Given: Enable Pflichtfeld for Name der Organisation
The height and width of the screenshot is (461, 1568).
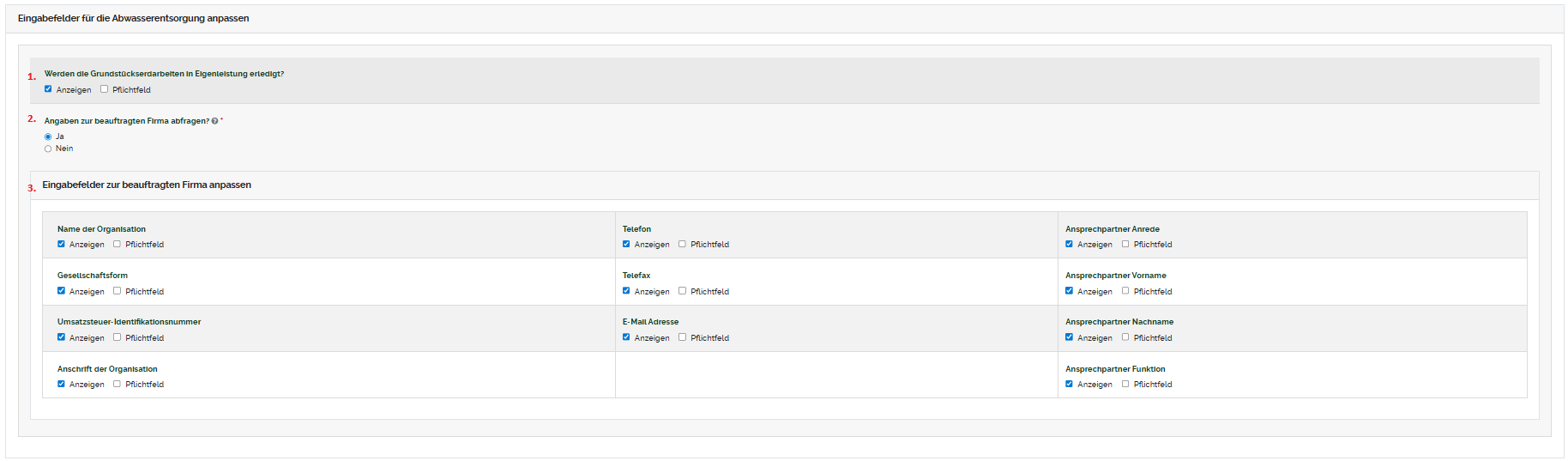Looking at the screenshot, I should [x=118, y=244].
